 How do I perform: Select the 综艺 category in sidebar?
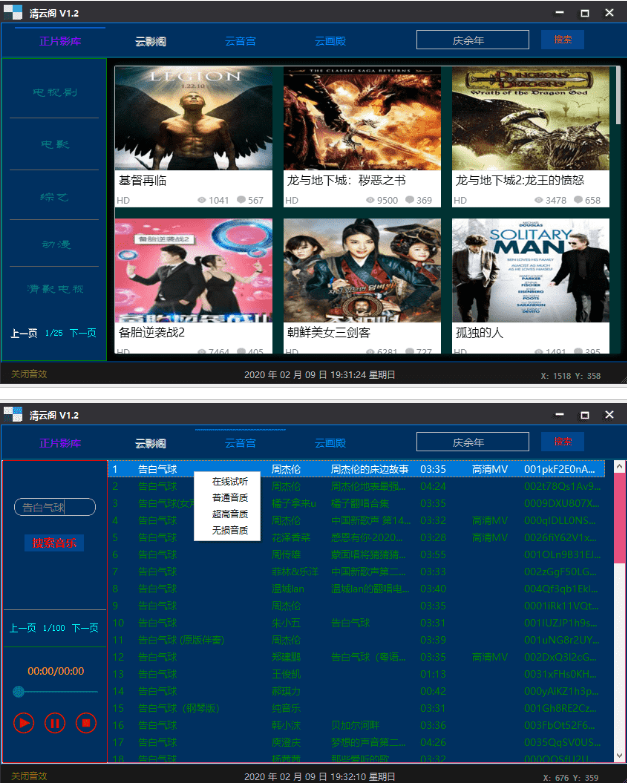54,197
